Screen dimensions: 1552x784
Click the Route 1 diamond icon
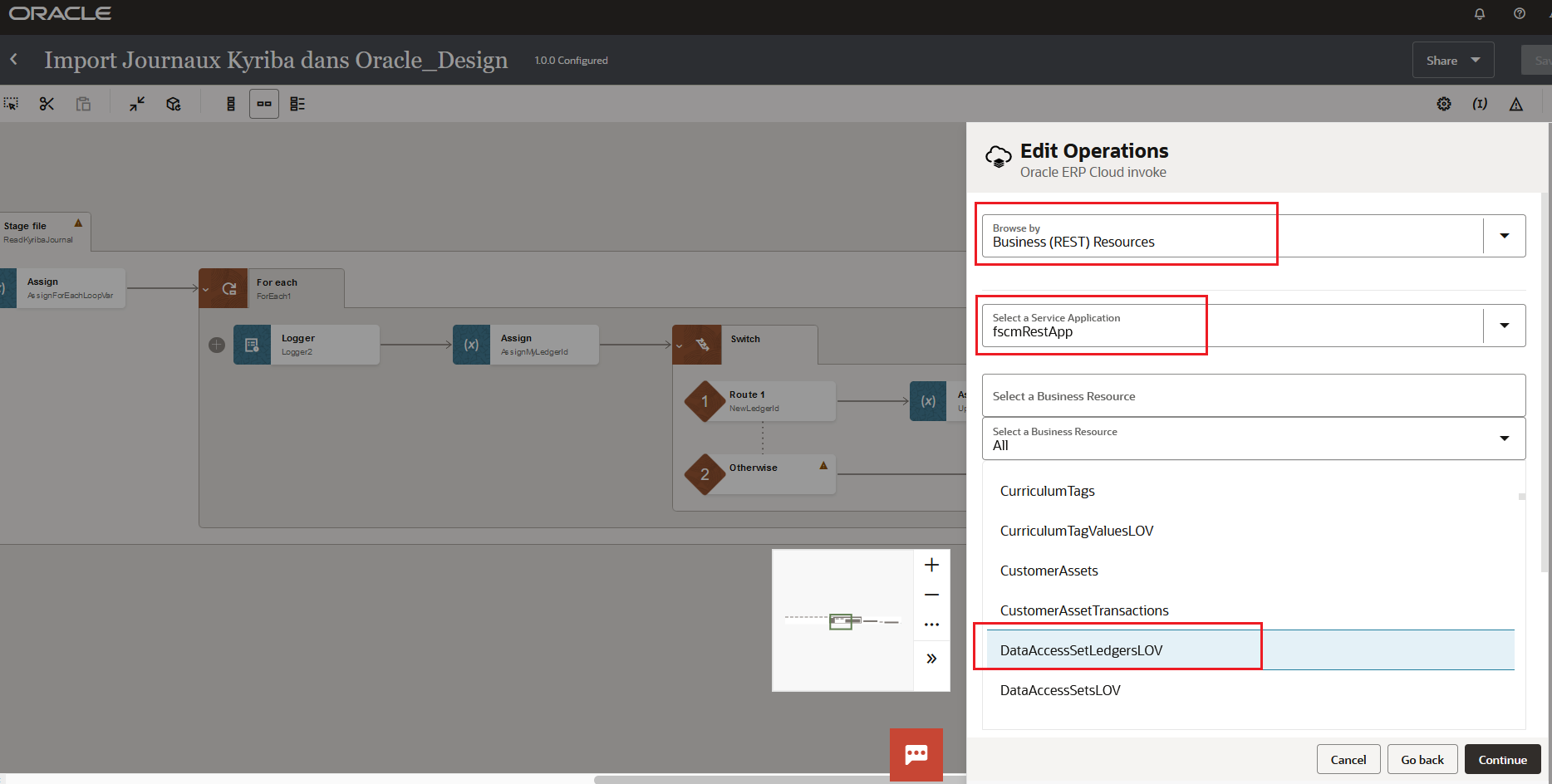tap(705, 401)
